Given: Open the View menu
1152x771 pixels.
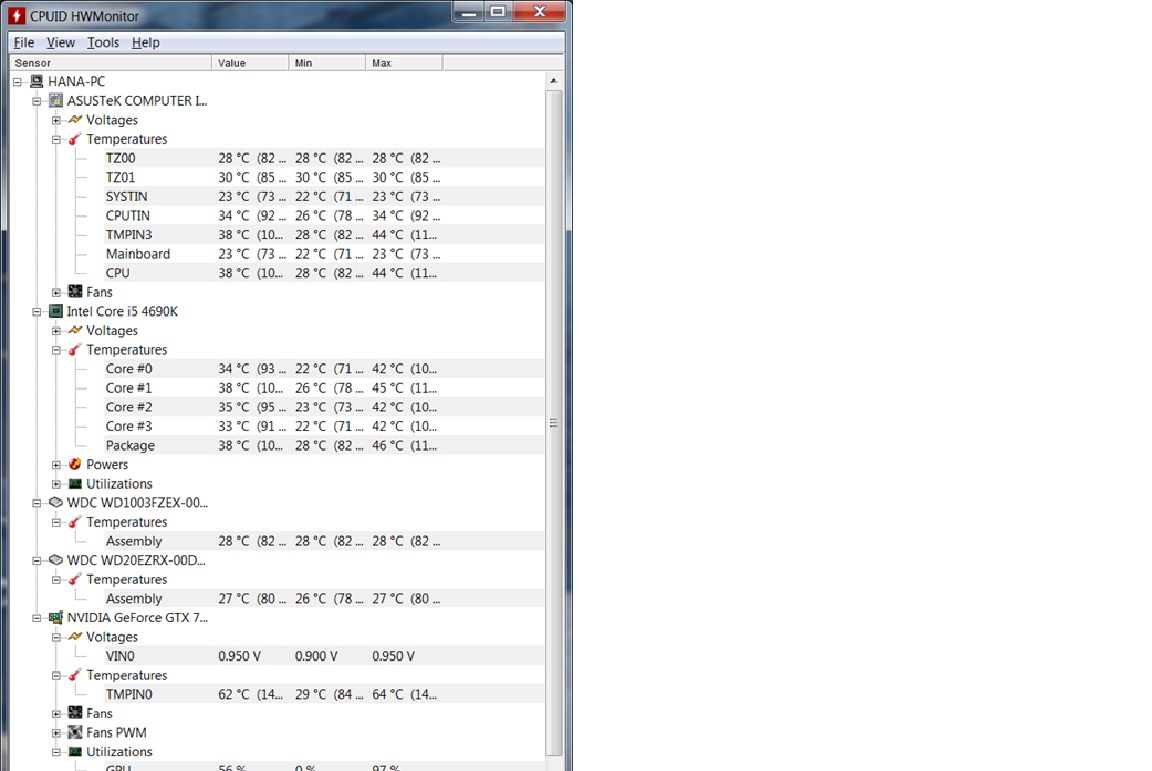Looking at the screenshot, I should tap(60, 43).
